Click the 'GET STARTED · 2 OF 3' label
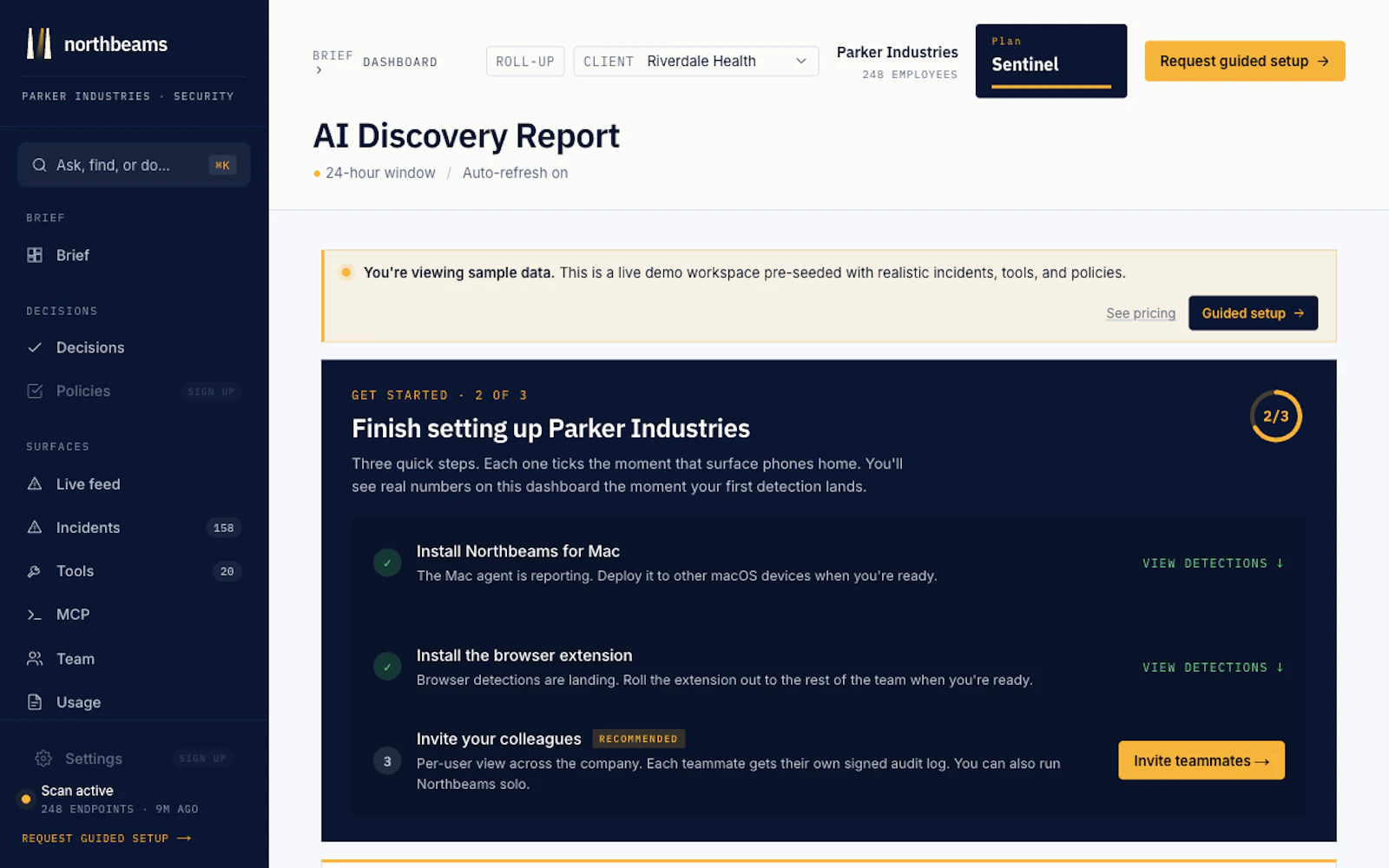 439,395
